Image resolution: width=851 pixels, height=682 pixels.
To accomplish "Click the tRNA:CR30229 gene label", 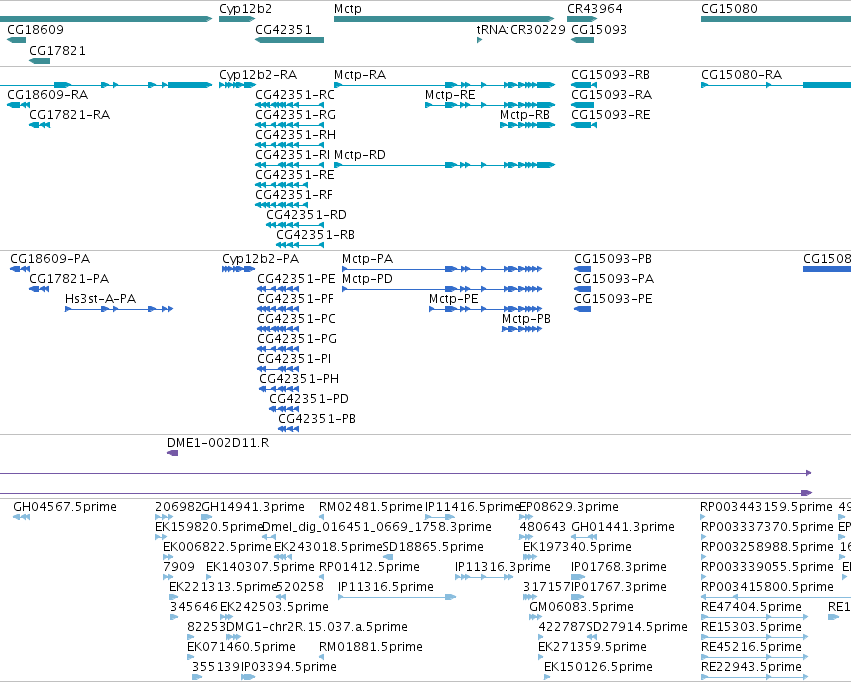I will [521, 29].
